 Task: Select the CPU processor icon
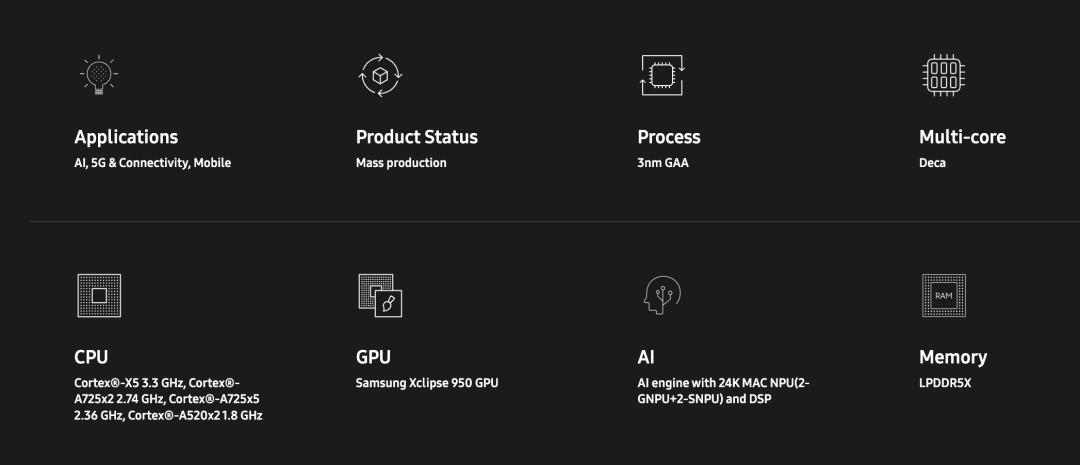[x=99, y=296]
